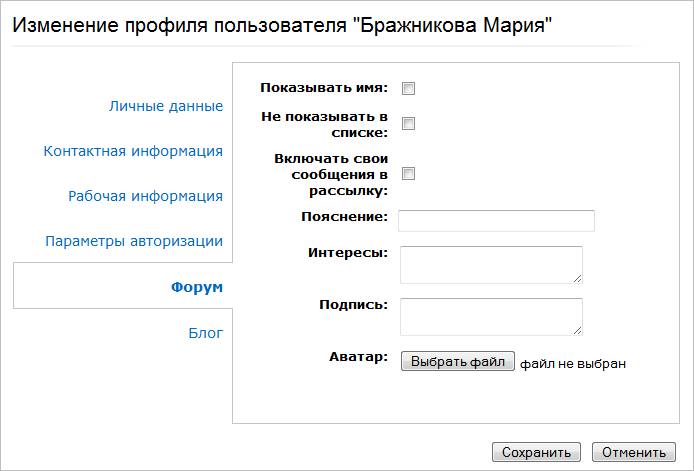694x471 pixels.
Task: Cancel the changes with Отменить
Action: tap(633, 452)
